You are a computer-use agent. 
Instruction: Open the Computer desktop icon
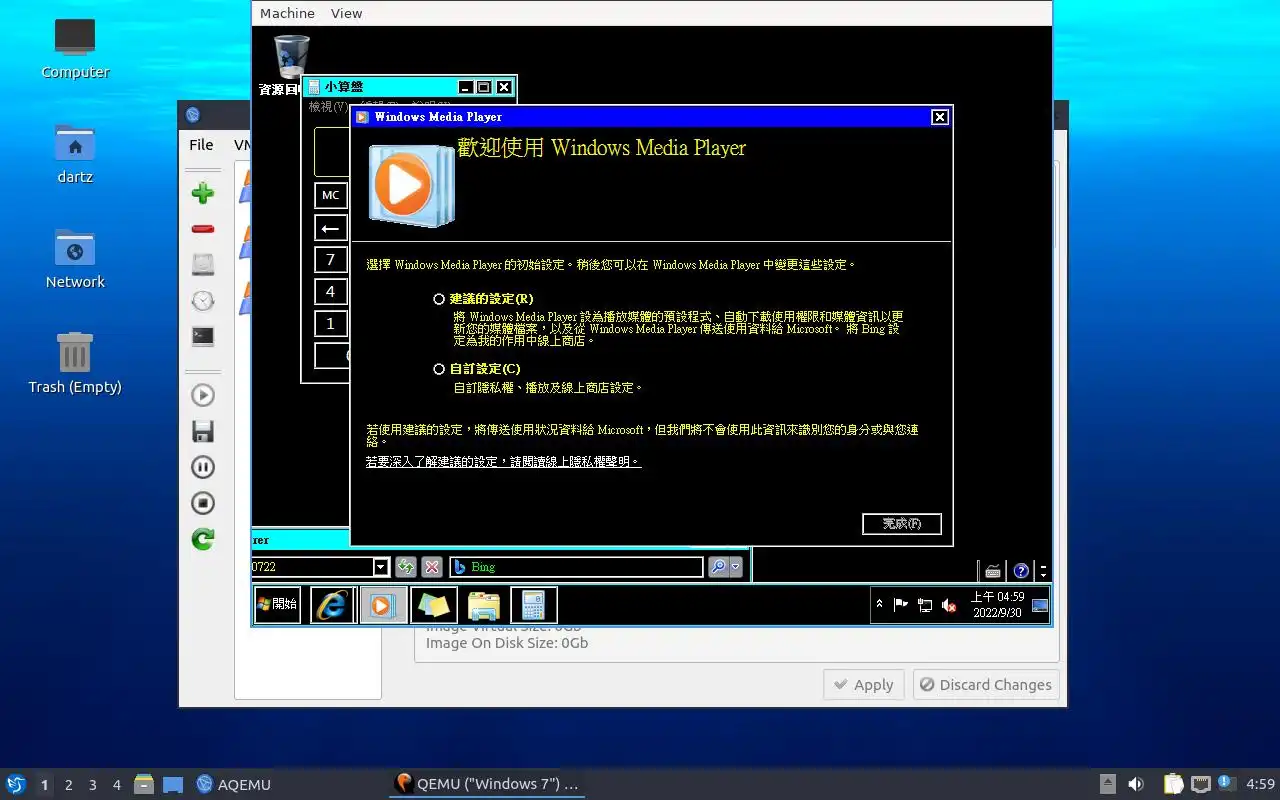click(x=75, y=49)
